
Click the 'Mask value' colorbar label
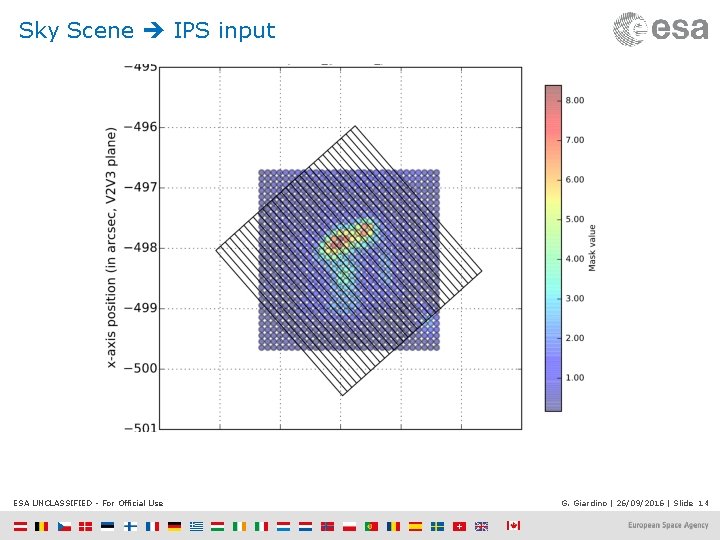point(592,248)
